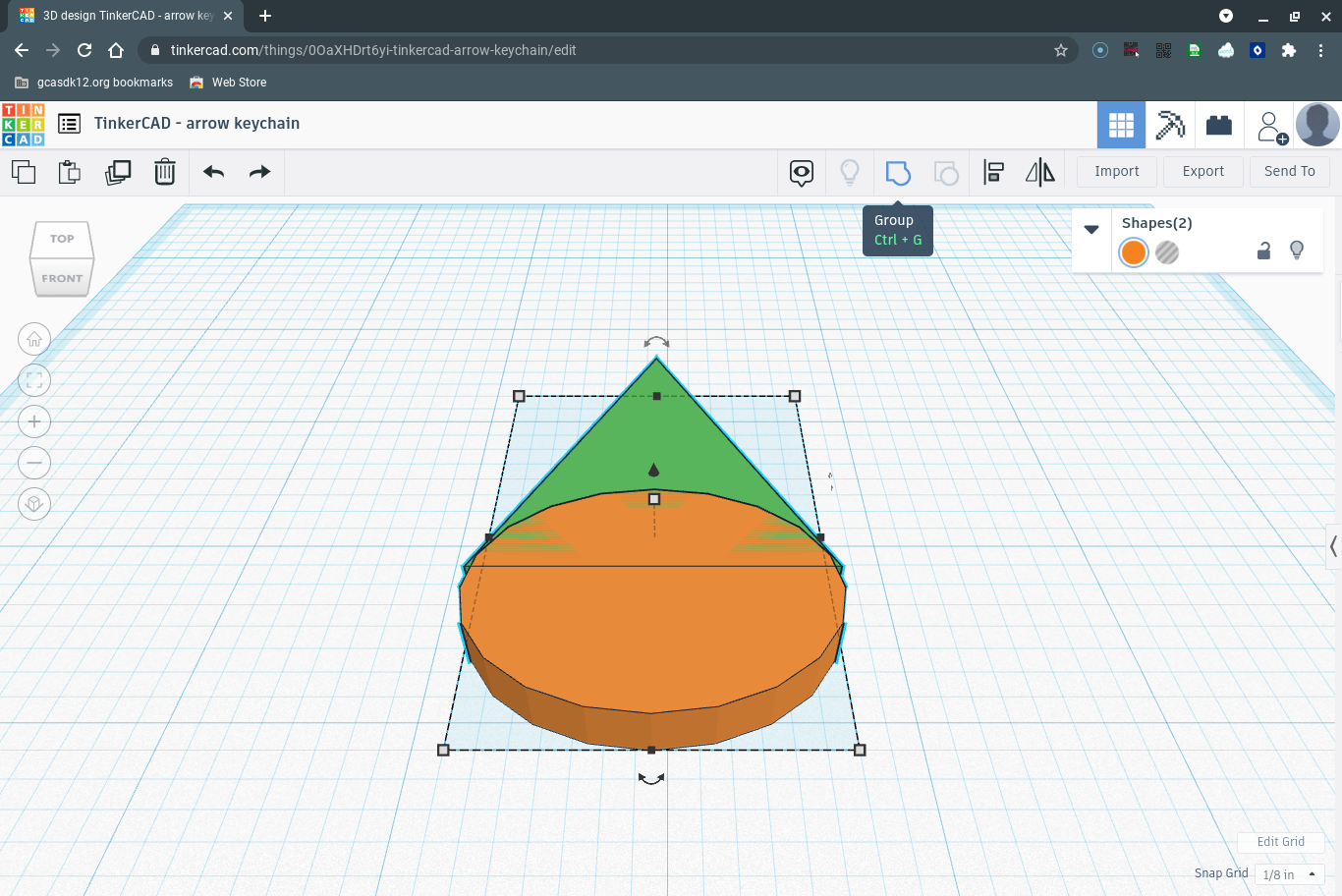Expand the collapsed shapes side panel
This screenshot has height=896, width=1342.
(1333, 546)
